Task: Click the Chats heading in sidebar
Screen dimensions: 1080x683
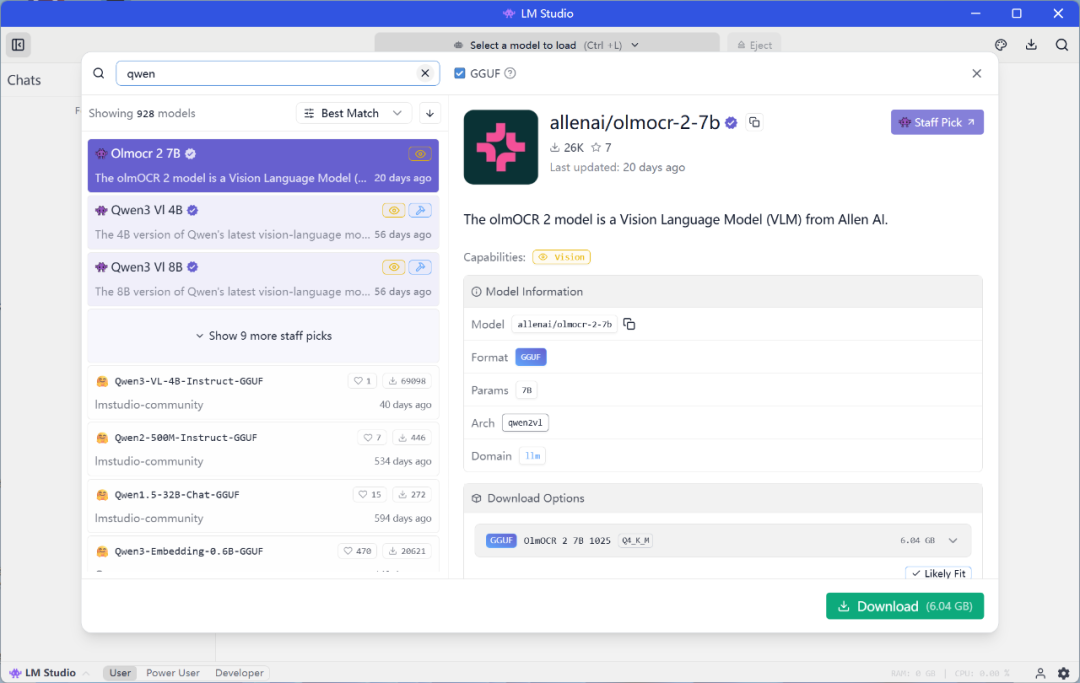Action: click(24, 80)
